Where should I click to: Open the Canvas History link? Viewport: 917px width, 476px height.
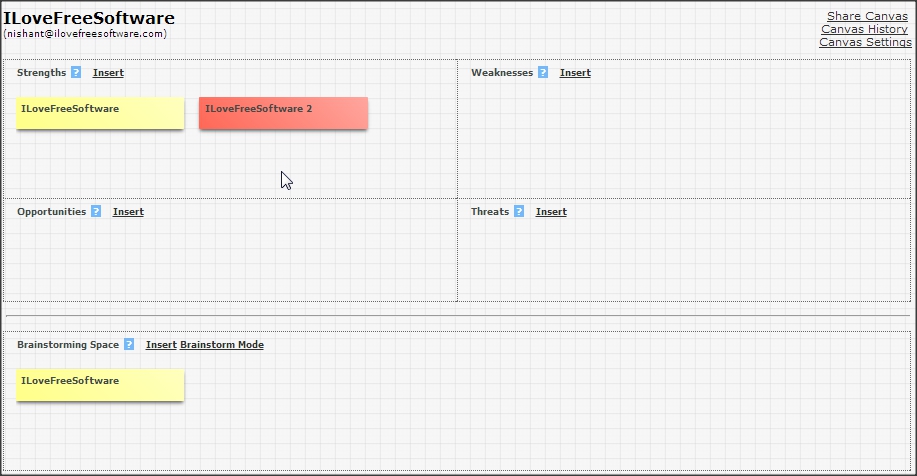point(864,29)
